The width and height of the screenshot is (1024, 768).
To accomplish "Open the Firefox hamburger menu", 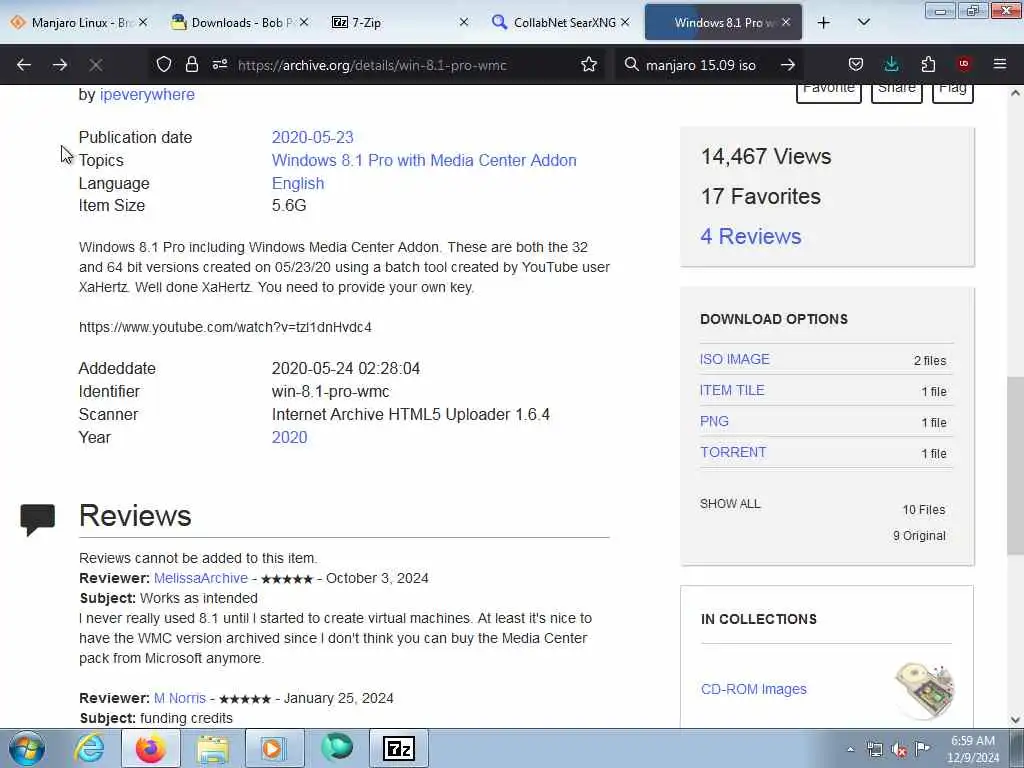I will coord(999,64).
